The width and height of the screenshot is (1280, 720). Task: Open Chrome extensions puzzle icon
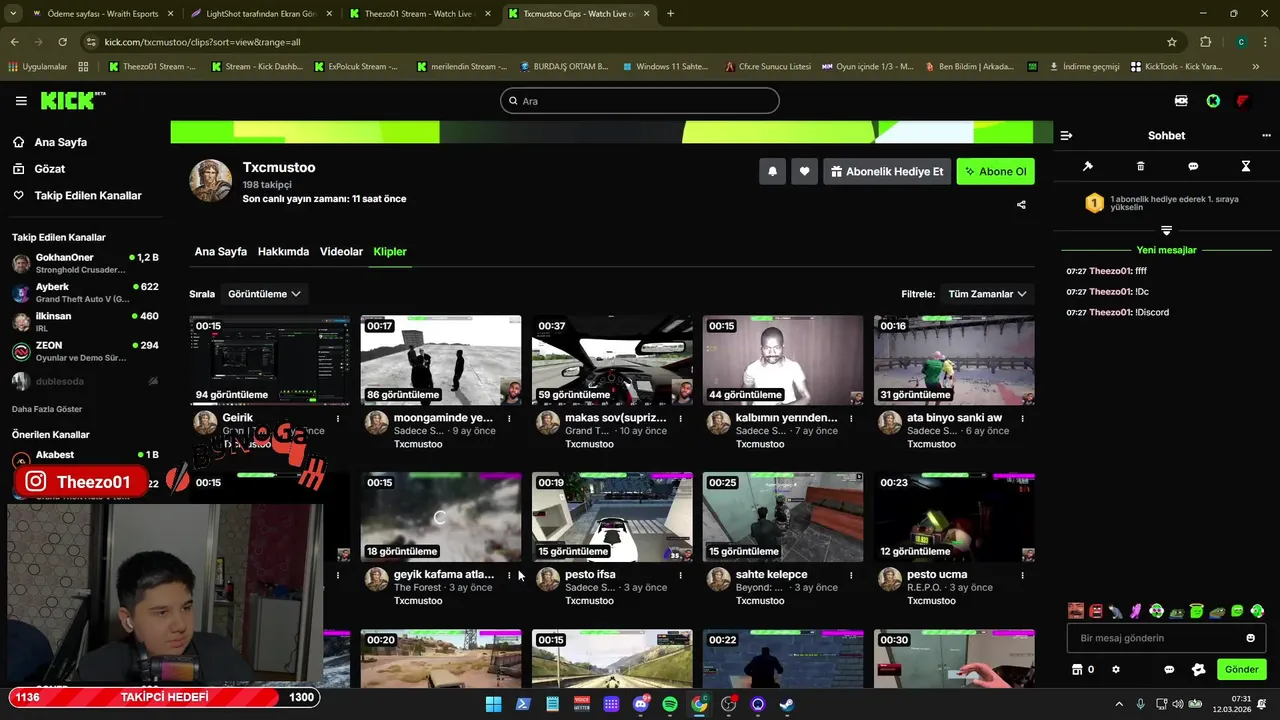coord(1205,42)
